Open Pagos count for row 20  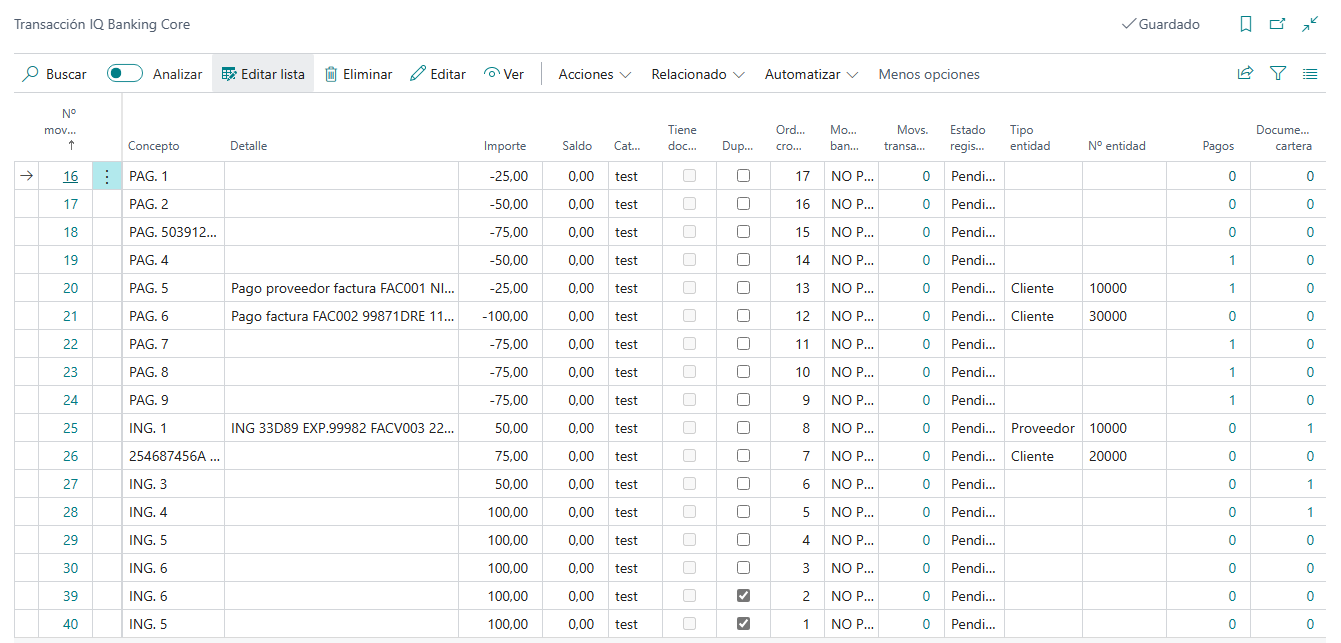coord(1231,288)
